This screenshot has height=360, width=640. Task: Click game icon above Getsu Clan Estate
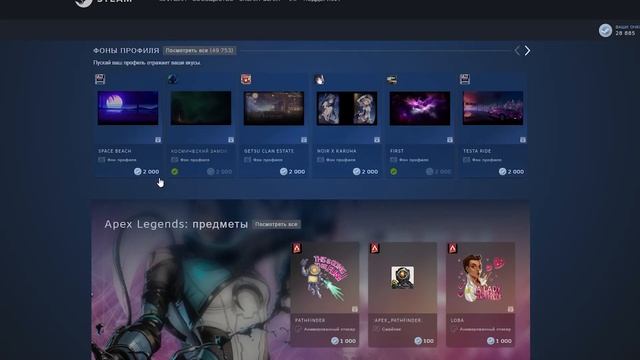(x=246, y=79)
